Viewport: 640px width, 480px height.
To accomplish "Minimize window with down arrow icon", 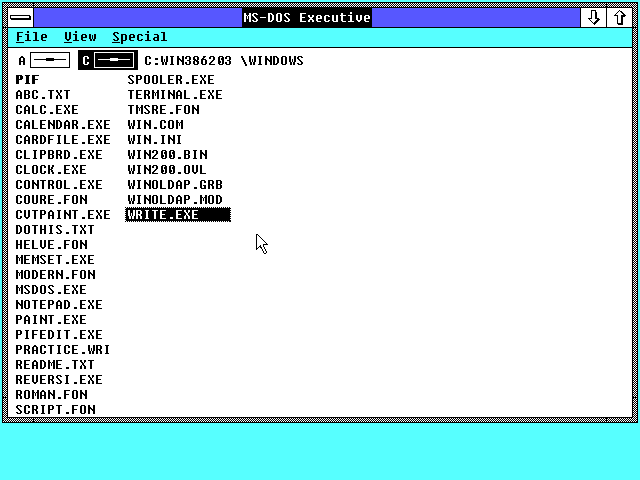I will pyautogui.click(x=593, y=18).
